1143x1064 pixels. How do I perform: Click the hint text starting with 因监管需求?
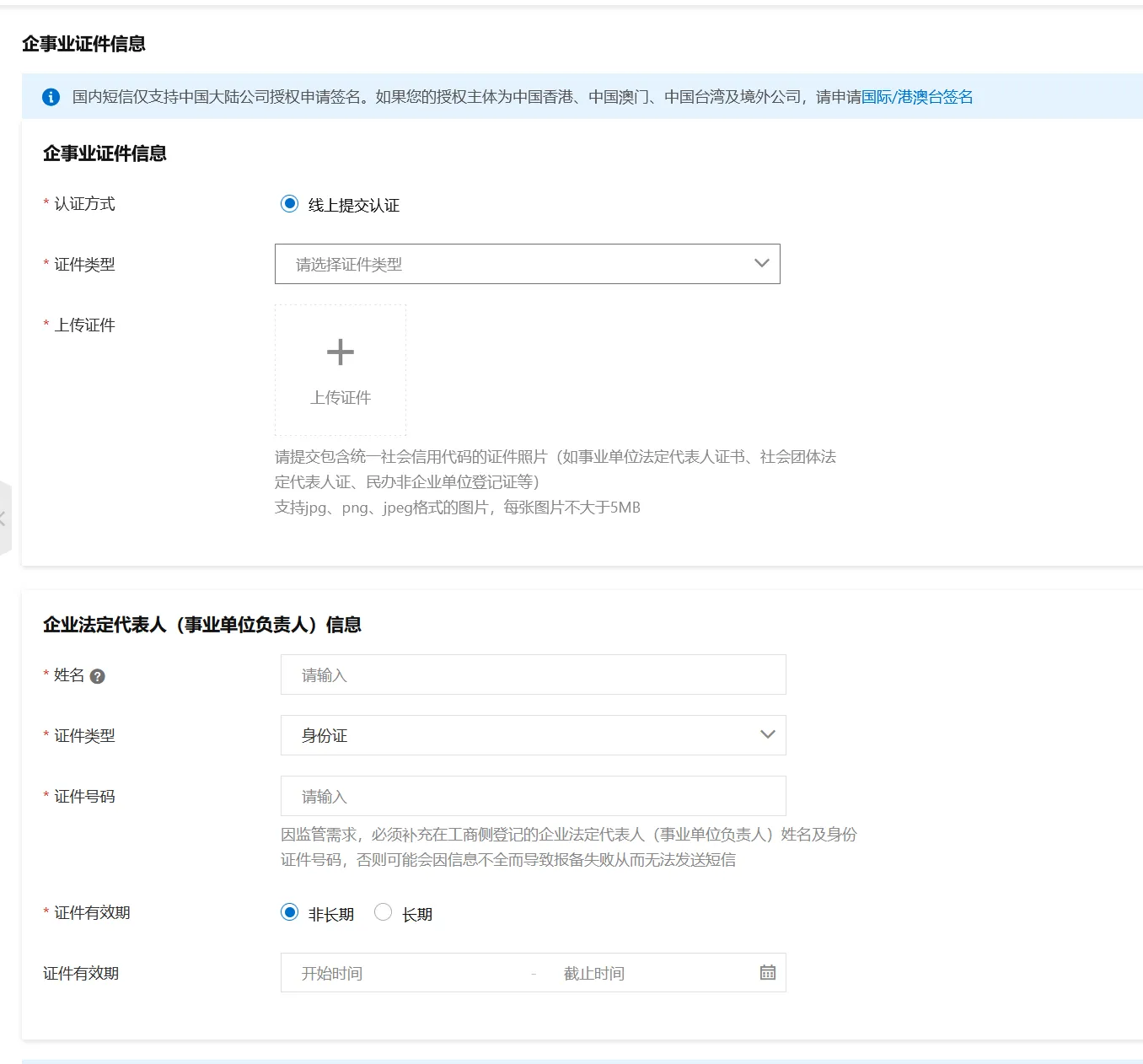coord(569,847)
